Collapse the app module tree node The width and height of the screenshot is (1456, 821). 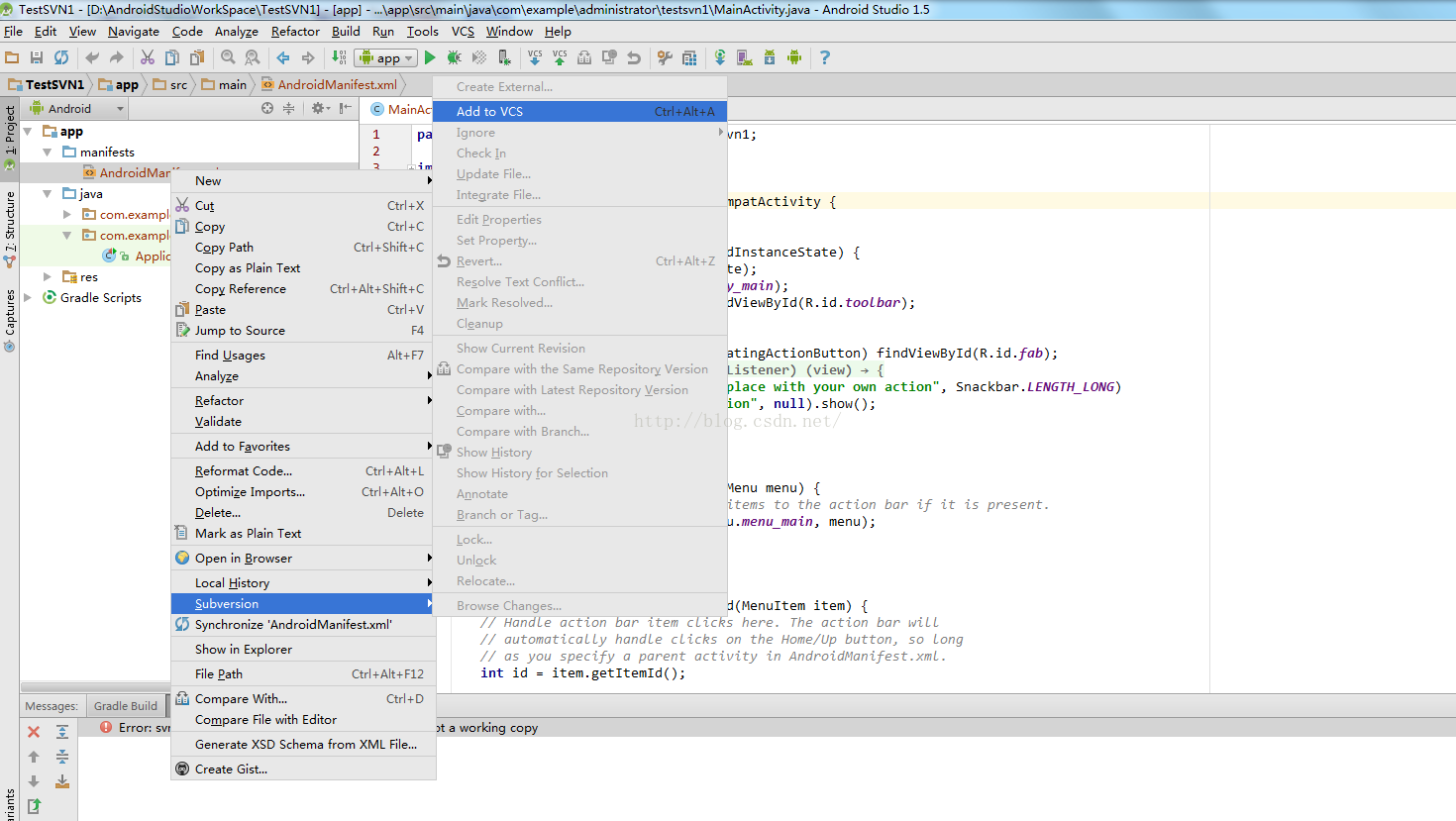(x=28, y=131)
